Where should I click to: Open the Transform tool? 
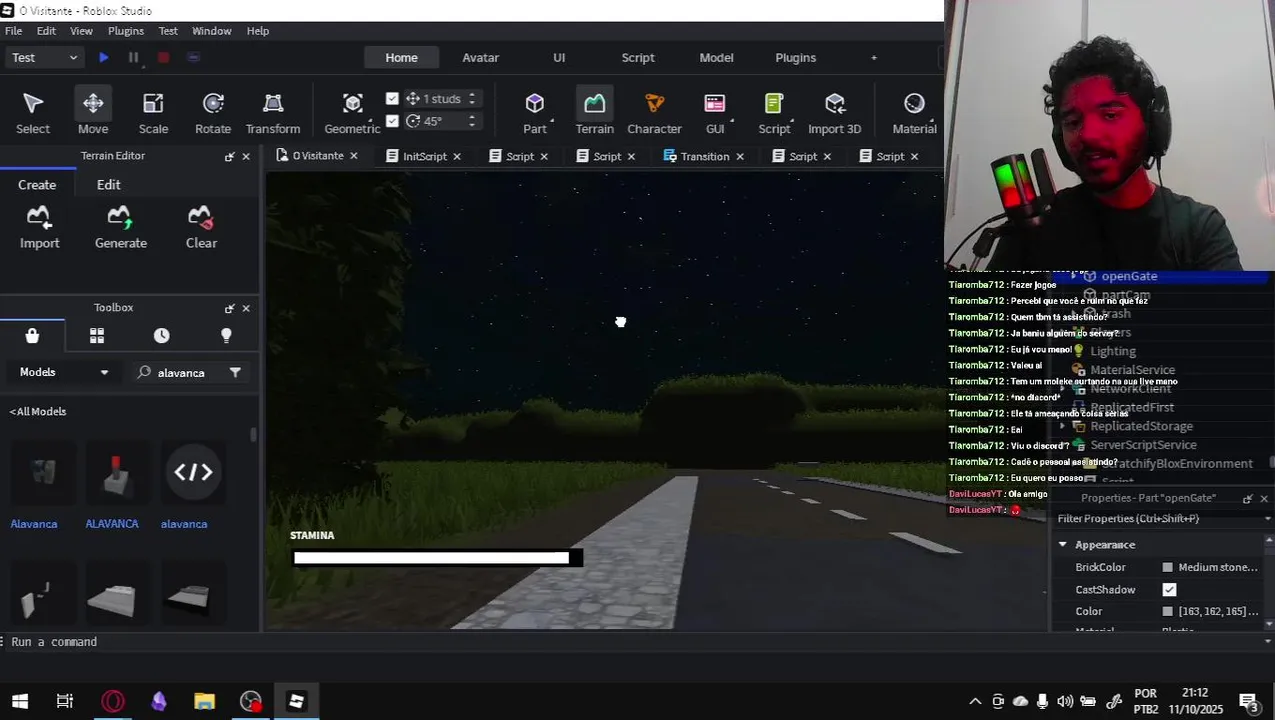coord(273,112)
